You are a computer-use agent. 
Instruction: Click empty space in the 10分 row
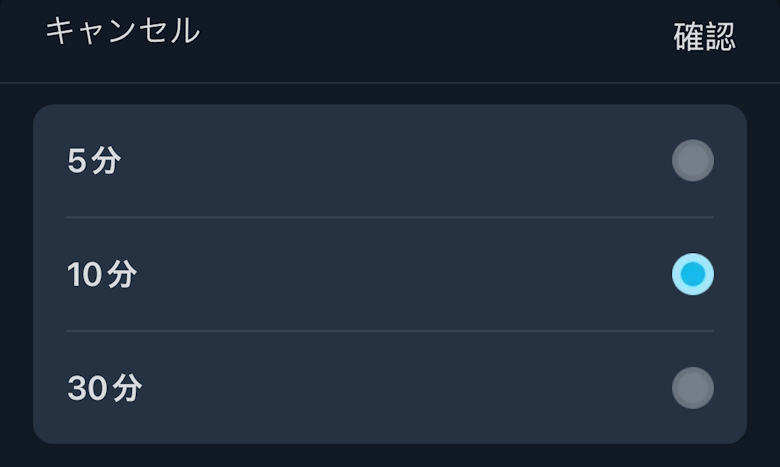click(x=400, y=275)
